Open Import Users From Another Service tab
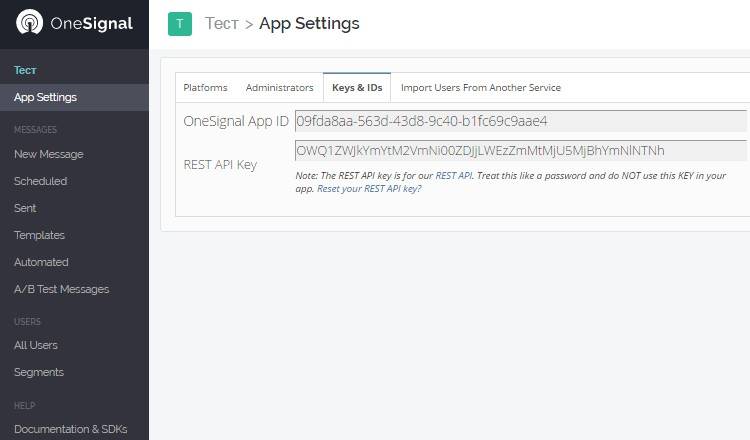This screenshot has height=440, width=750. [481, 88]
